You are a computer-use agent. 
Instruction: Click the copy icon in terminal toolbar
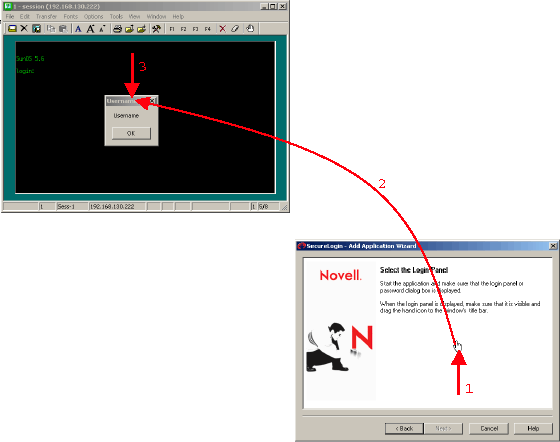pos(51,29)
